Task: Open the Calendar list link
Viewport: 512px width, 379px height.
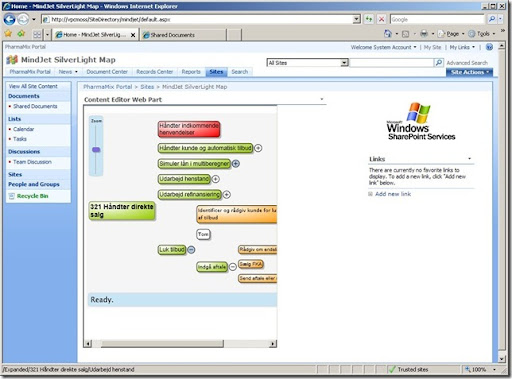Action: 24,129
